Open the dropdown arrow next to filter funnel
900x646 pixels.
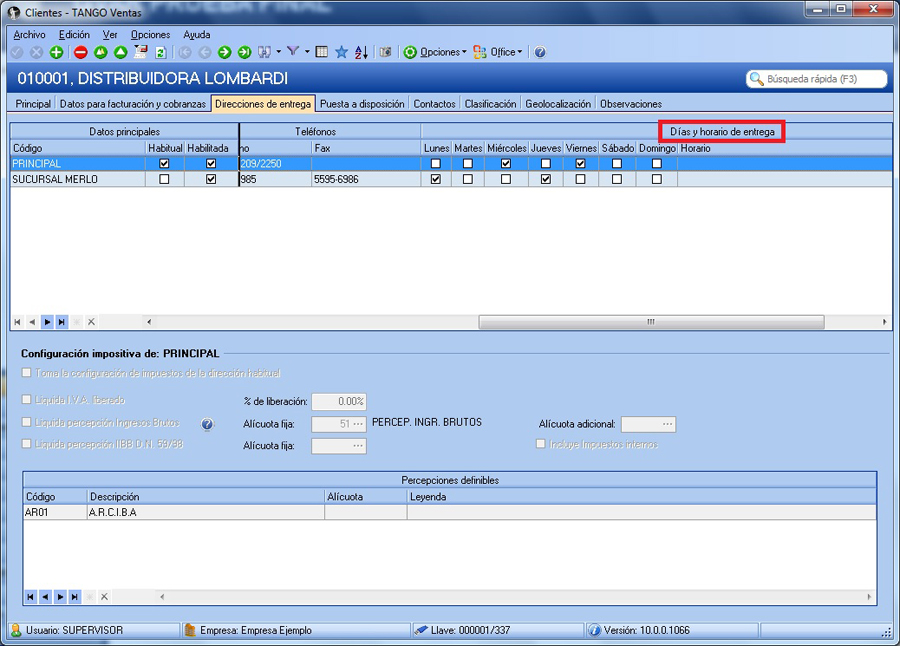click(307, 52)
